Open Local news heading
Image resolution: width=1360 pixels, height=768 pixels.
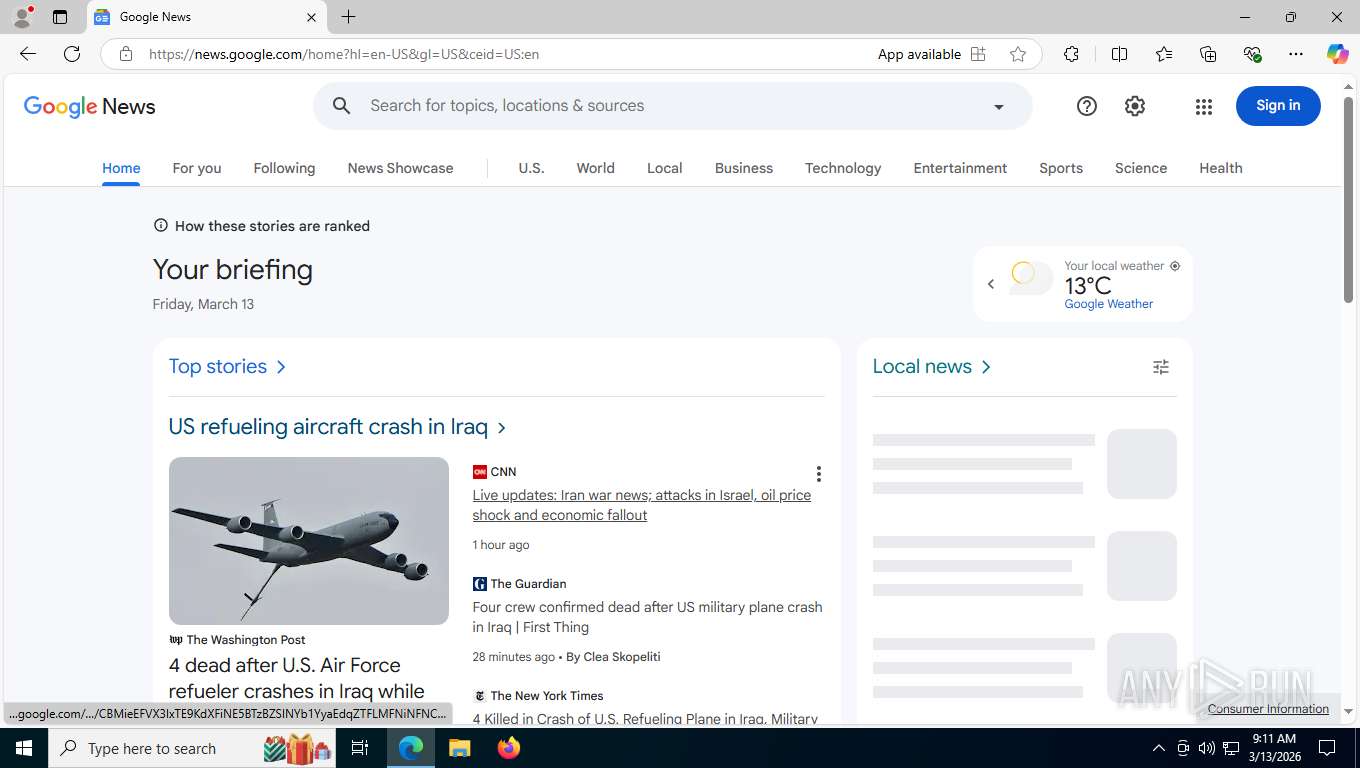click(932, 367)
